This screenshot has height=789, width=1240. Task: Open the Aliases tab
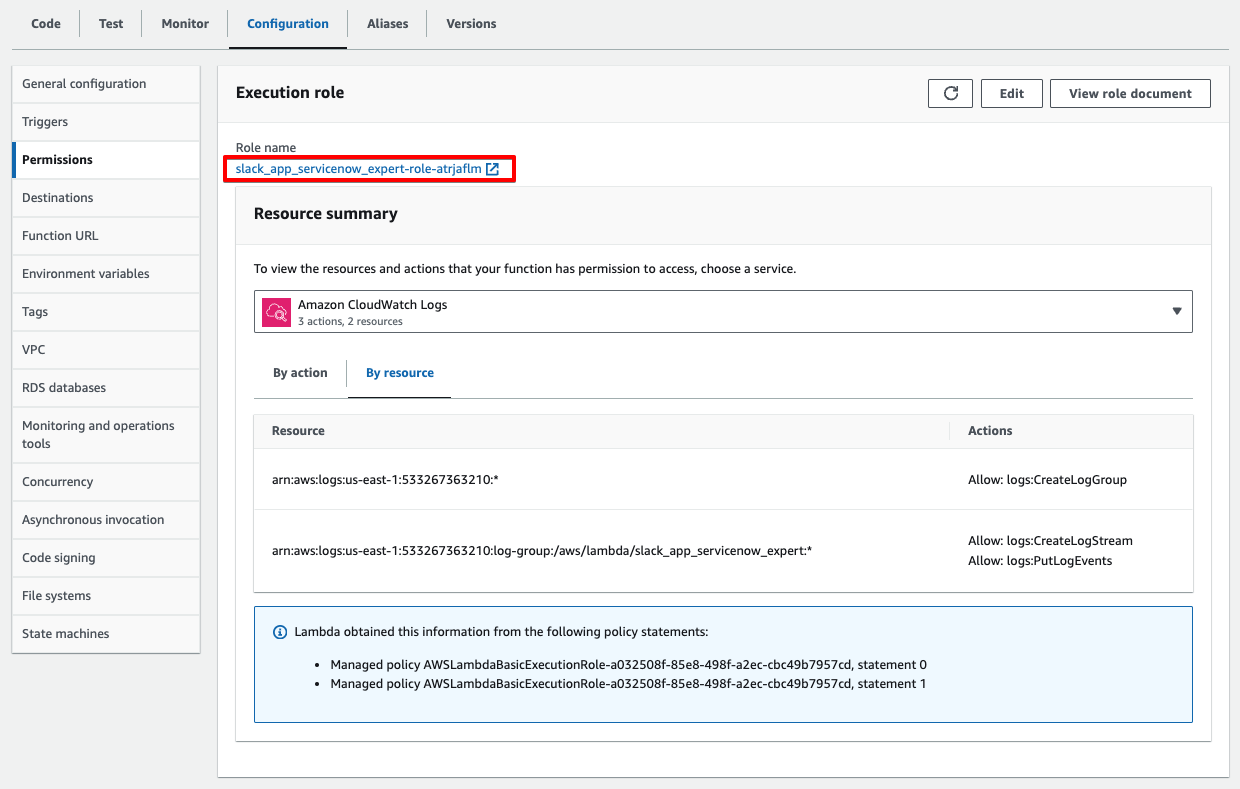pos(388,24)
